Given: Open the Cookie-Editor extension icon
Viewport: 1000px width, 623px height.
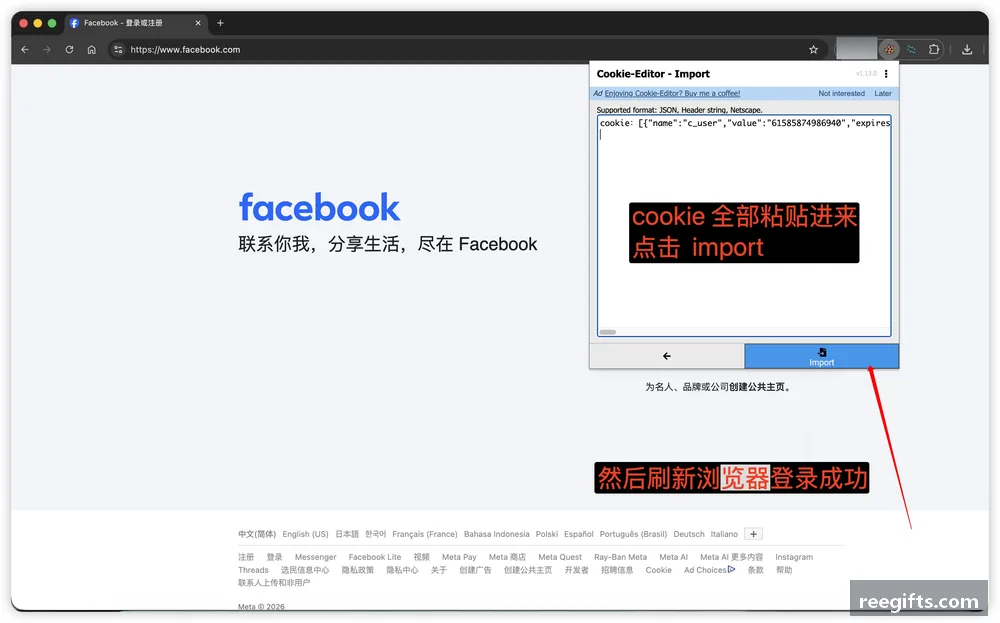Looking at the screenshot, I should [x=889, y=49].
